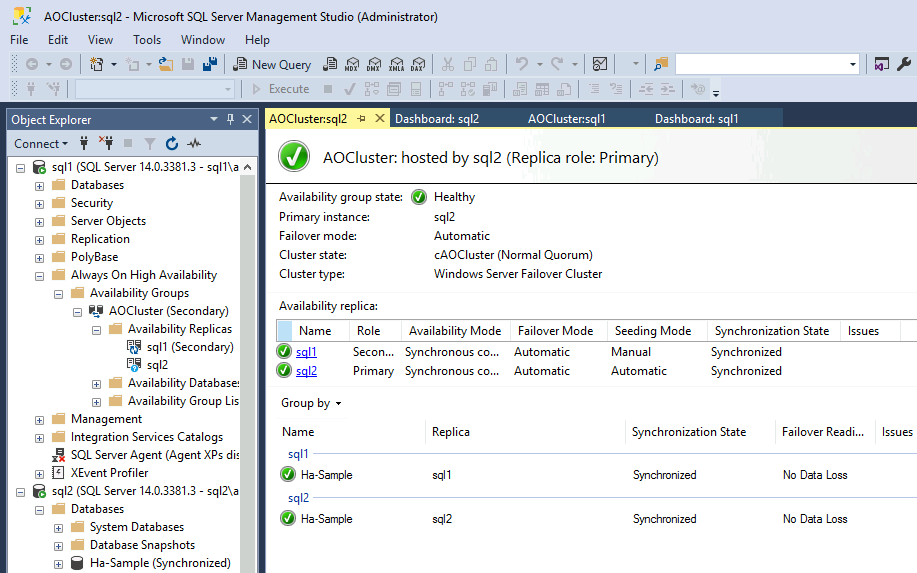Click the sql2 replica link
The width and height of the screenshot is (917, 573).
click(x=306, y=371)
